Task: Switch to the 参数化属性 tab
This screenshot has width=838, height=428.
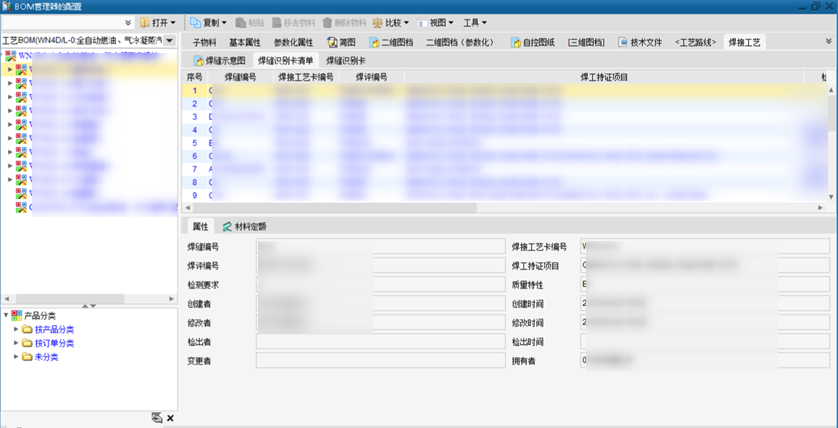Action: tap(293, 42)
